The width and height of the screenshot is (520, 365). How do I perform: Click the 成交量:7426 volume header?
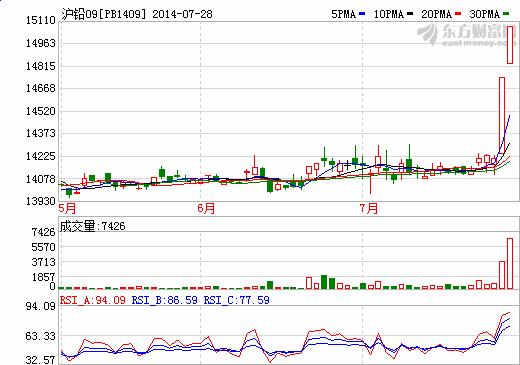[x=92, y=226]
